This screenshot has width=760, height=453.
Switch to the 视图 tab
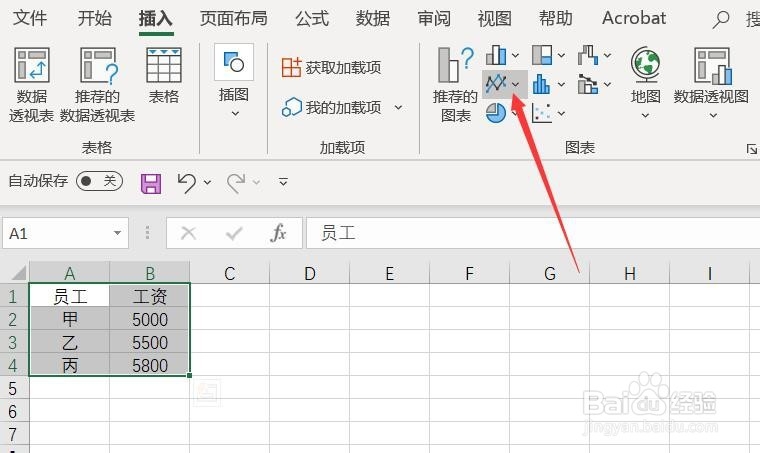click(494, 18)
